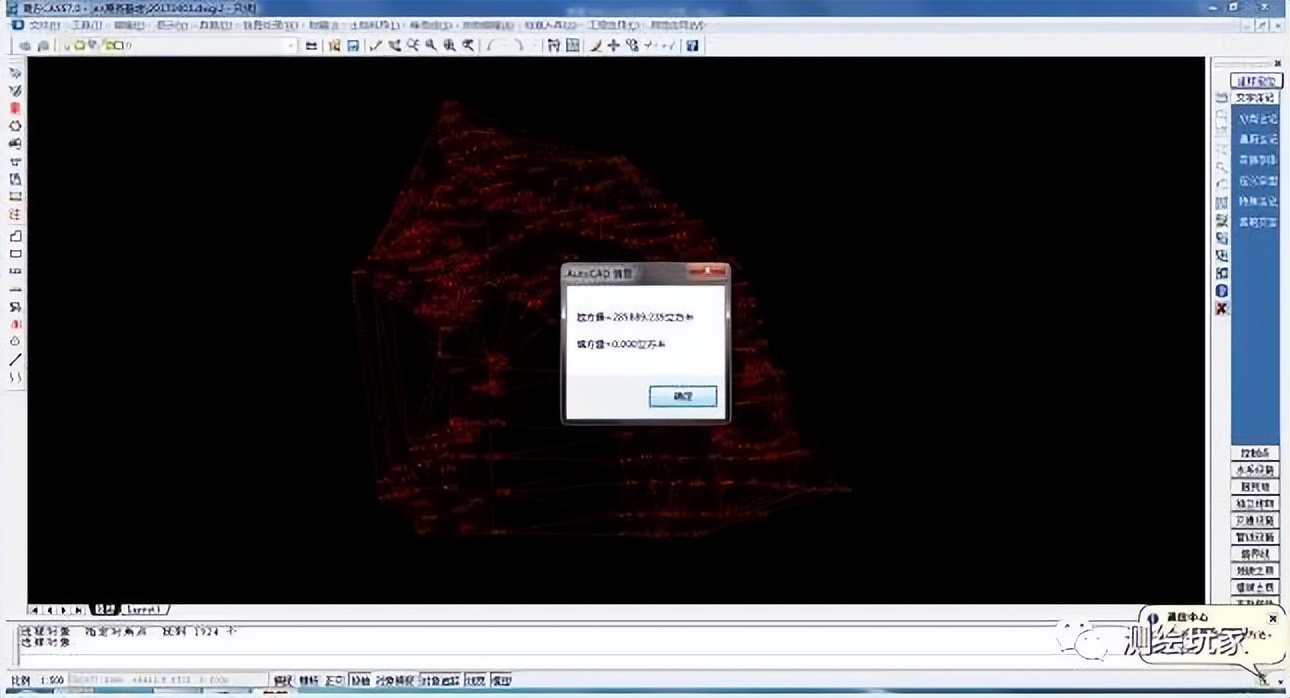
Task: Click the save (floppy disk) toolbar icon
Action: coord(353,46)
